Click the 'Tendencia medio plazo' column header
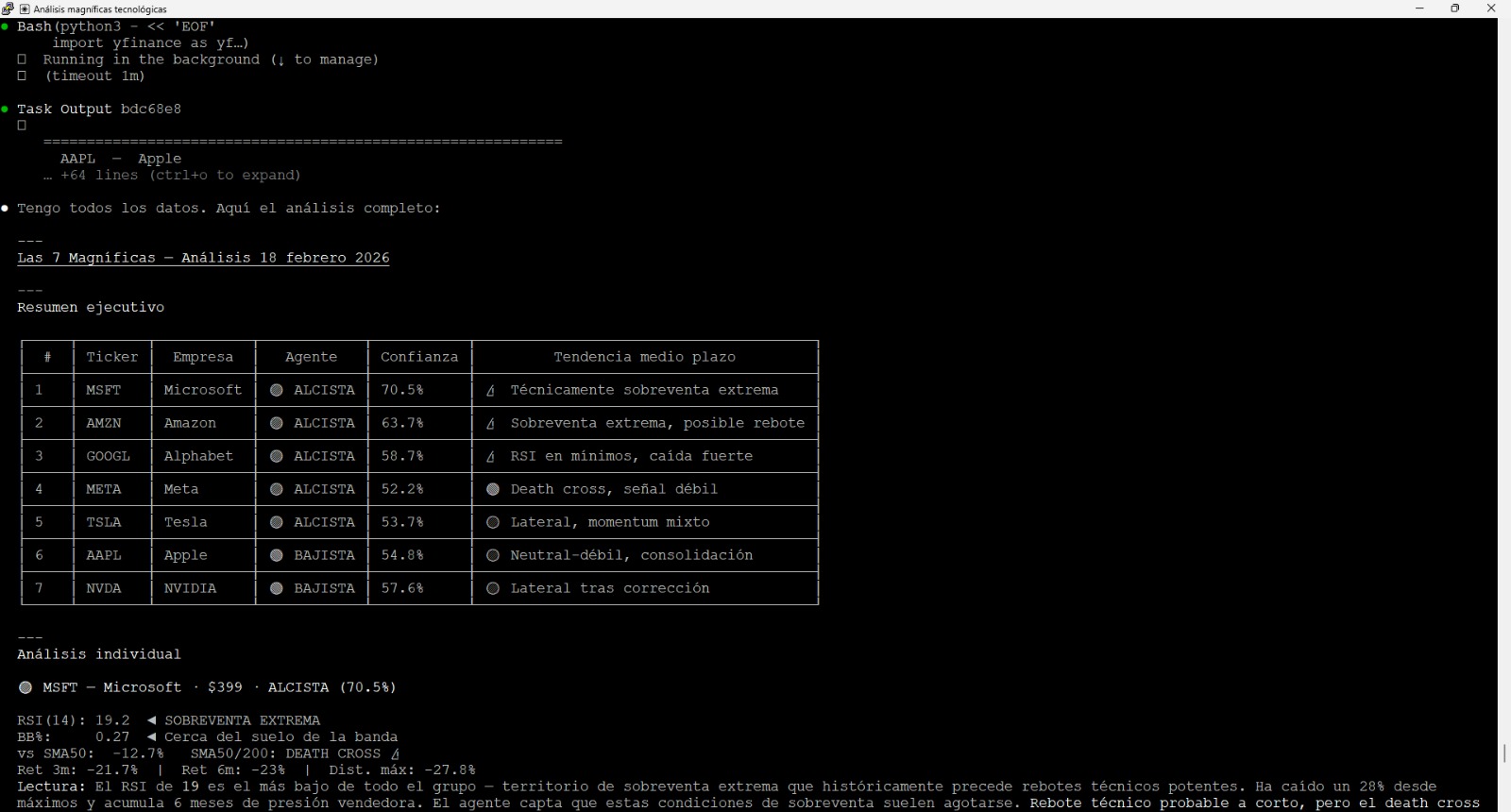The height and width of the screenshot is (812, 1511). [x=644, y=357]
